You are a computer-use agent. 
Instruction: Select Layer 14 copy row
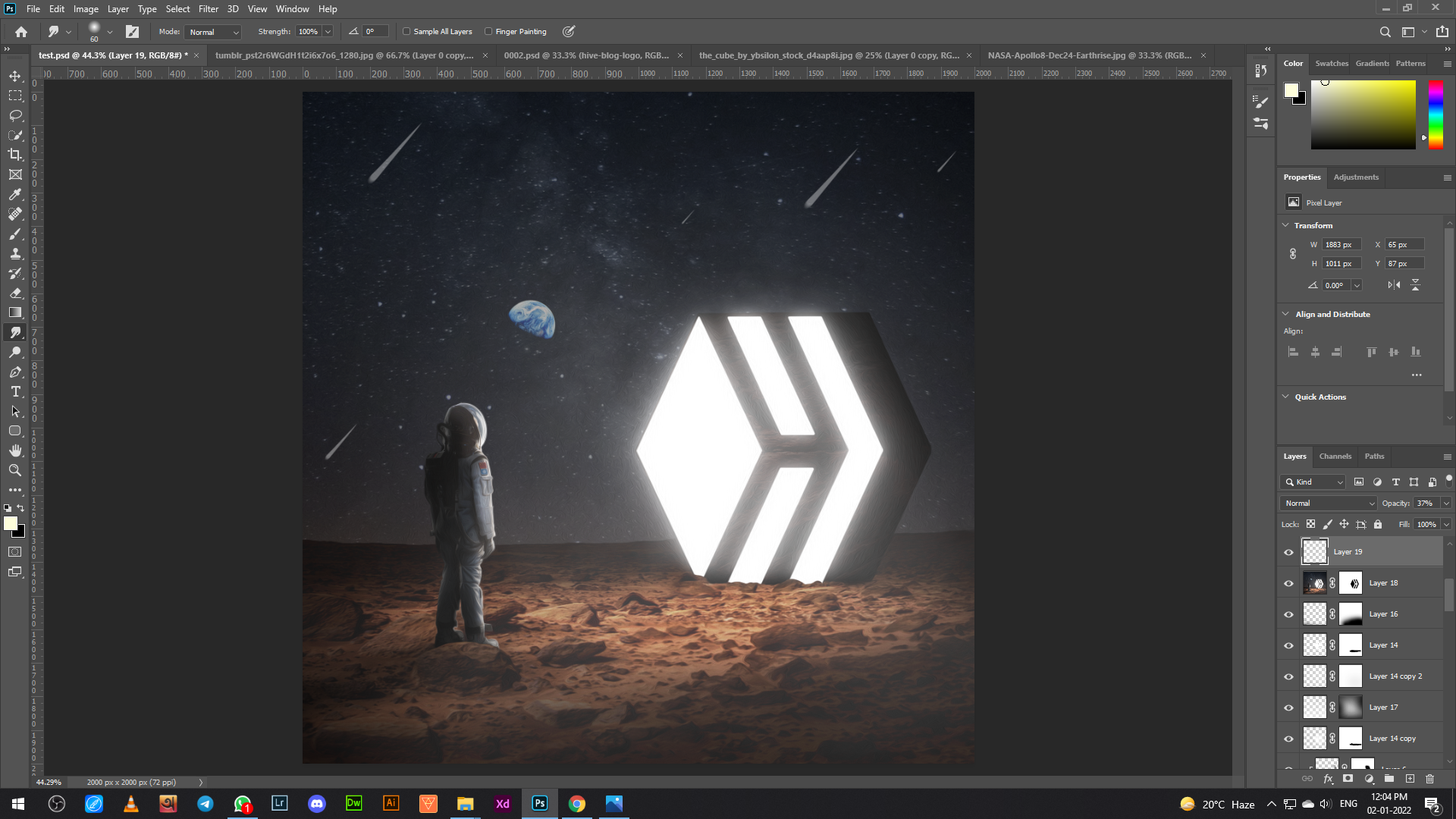[x=1360, y=739]
